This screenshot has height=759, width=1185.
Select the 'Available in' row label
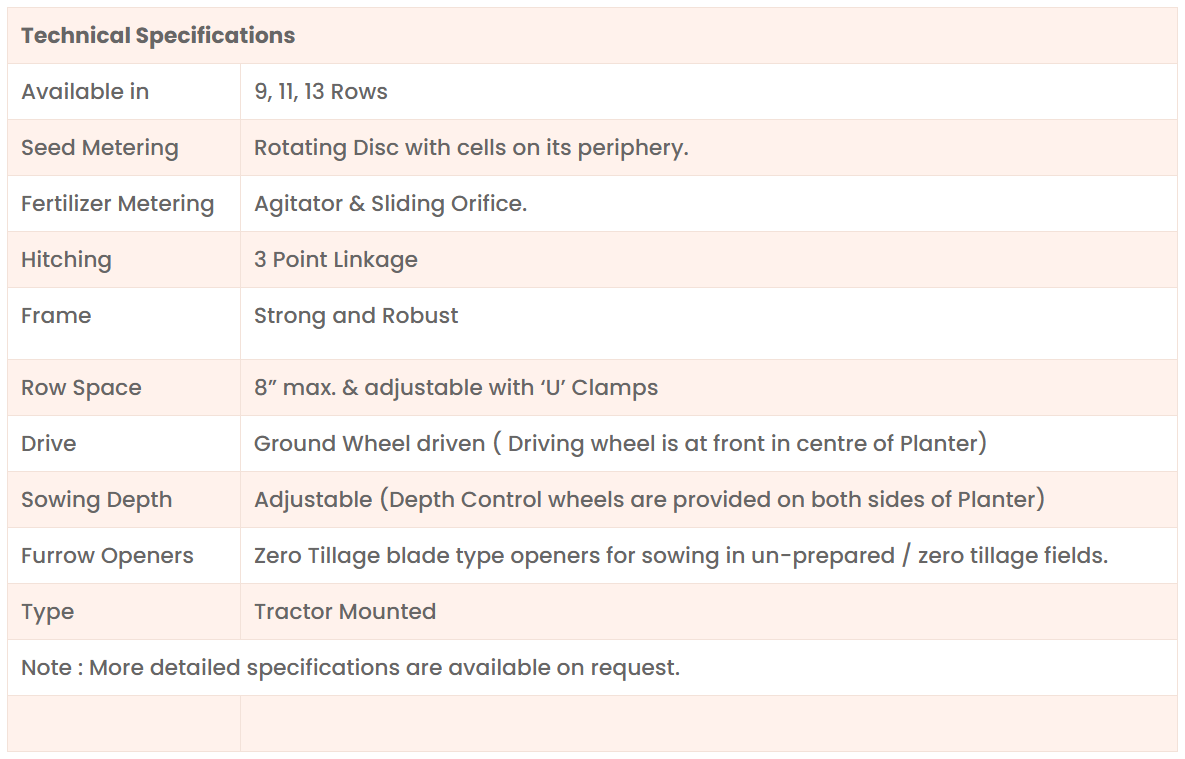85,92
